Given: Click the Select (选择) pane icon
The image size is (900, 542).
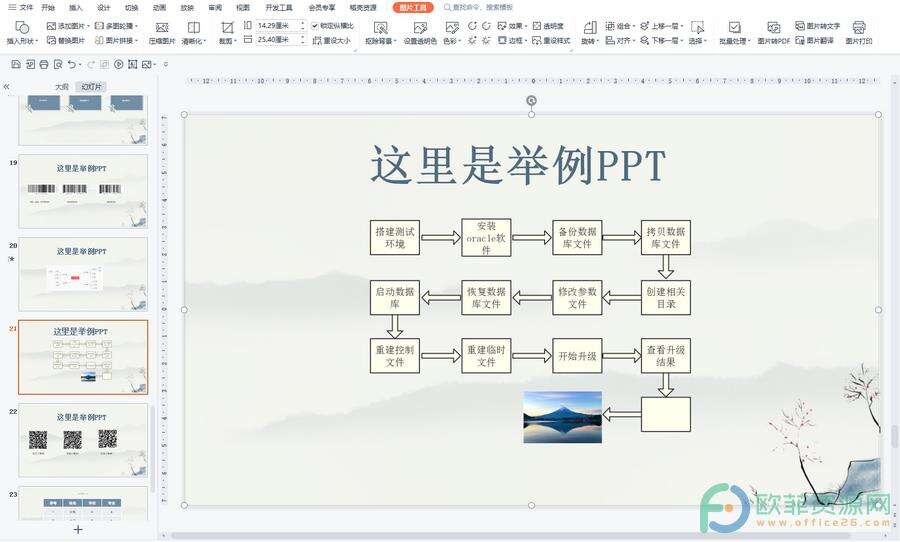Looking at the screenshot, I should (x=697, y=28).
